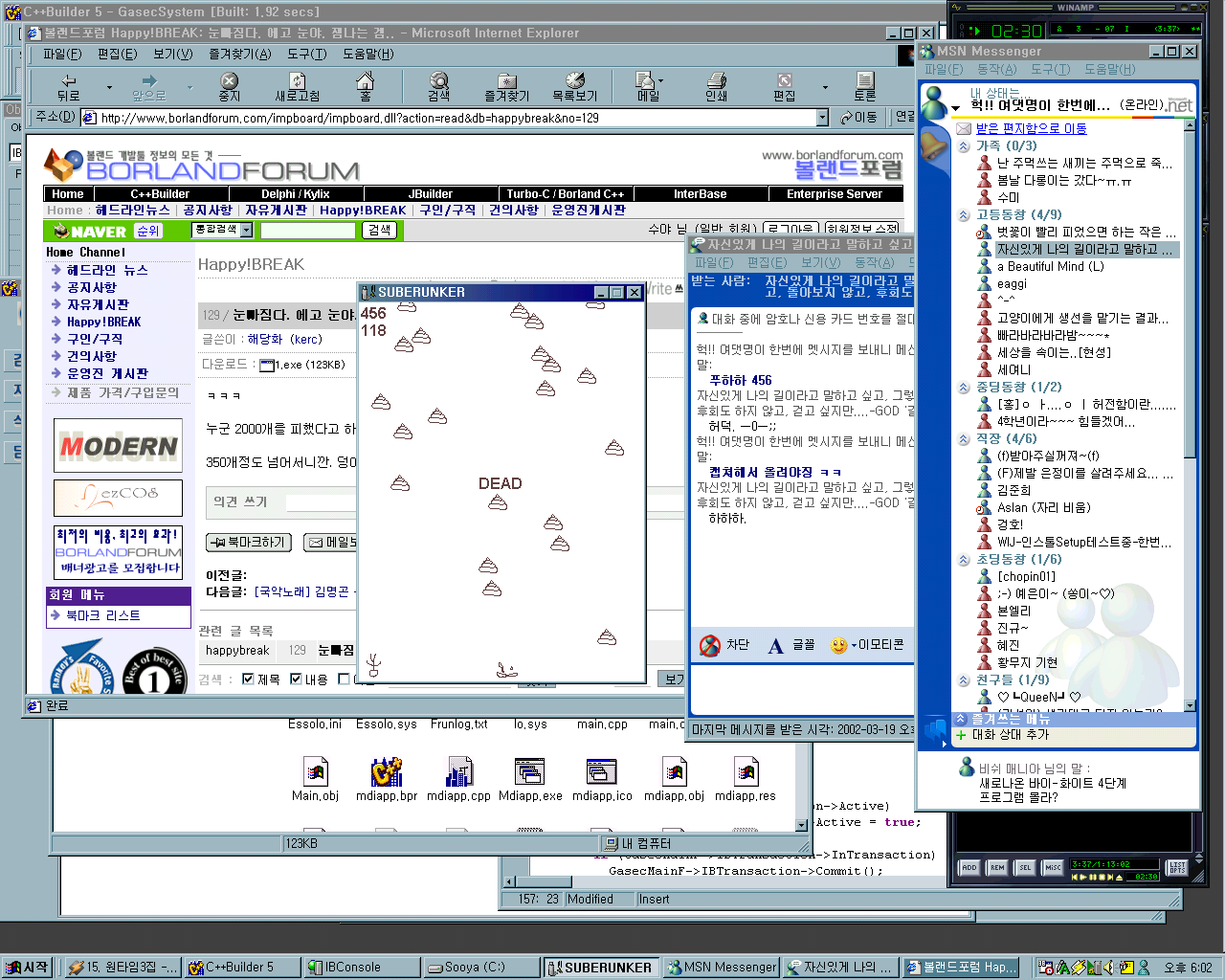This screenshot has width=1225, height=980.
Task: Select the mdiapp.cpp source file icon
Action: click(x=458, y=779)
